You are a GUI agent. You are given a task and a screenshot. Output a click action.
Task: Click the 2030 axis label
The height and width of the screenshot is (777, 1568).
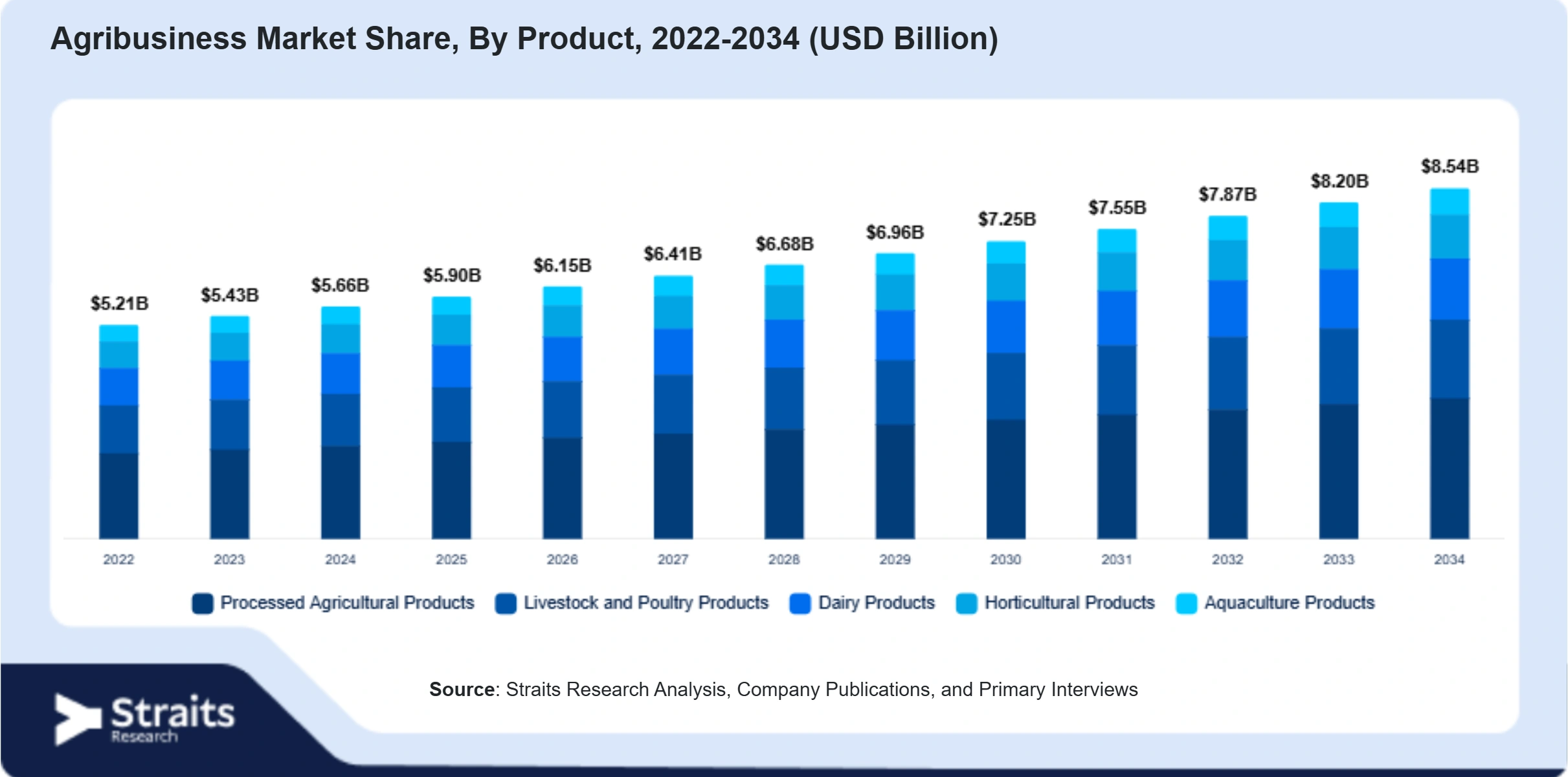point(1005,559)
